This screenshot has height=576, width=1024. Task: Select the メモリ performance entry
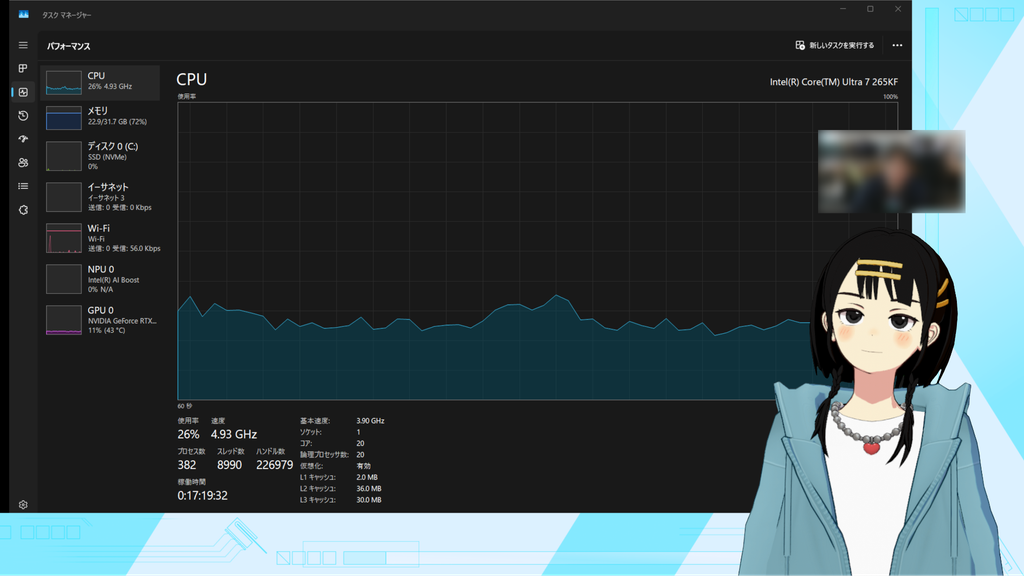100,118
